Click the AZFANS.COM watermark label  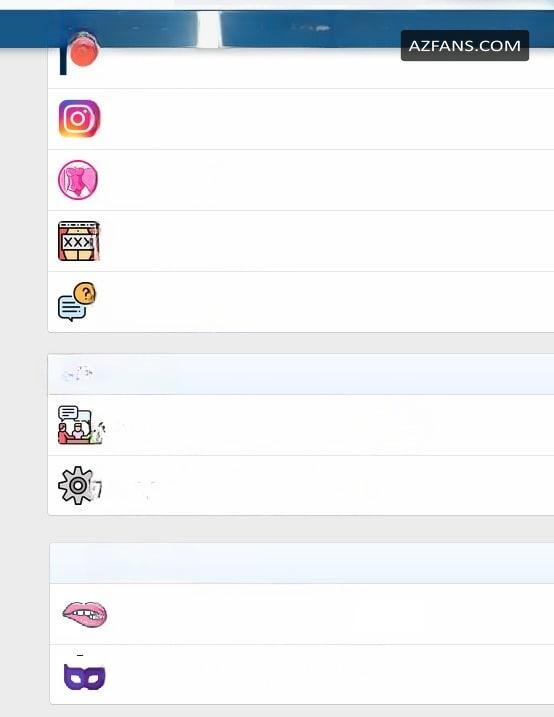(465, 46)
